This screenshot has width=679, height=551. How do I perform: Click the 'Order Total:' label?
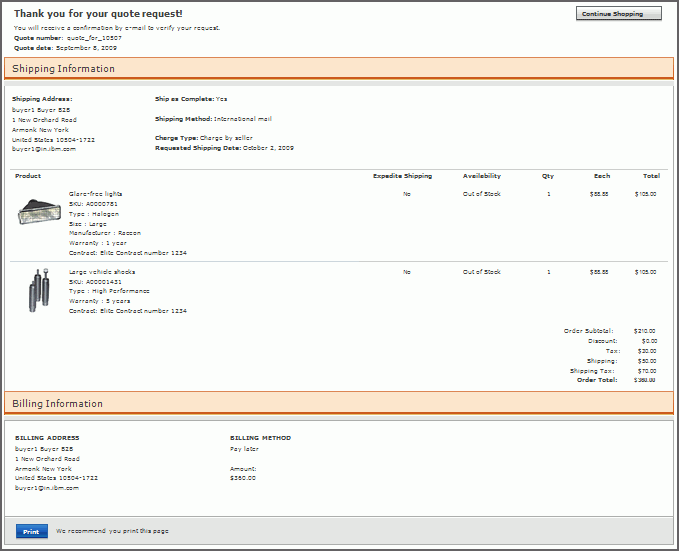(x=597, y=379)
